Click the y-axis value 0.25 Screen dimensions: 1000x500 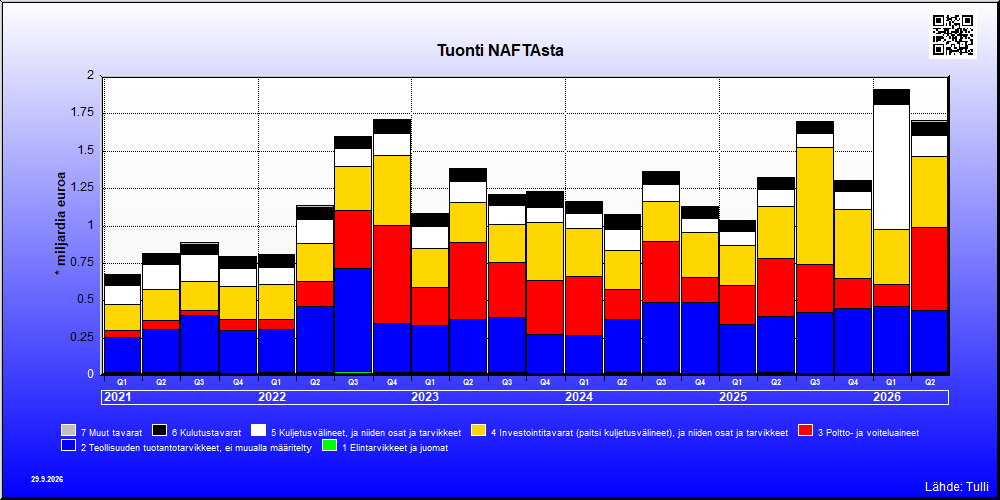pos(83,337)
